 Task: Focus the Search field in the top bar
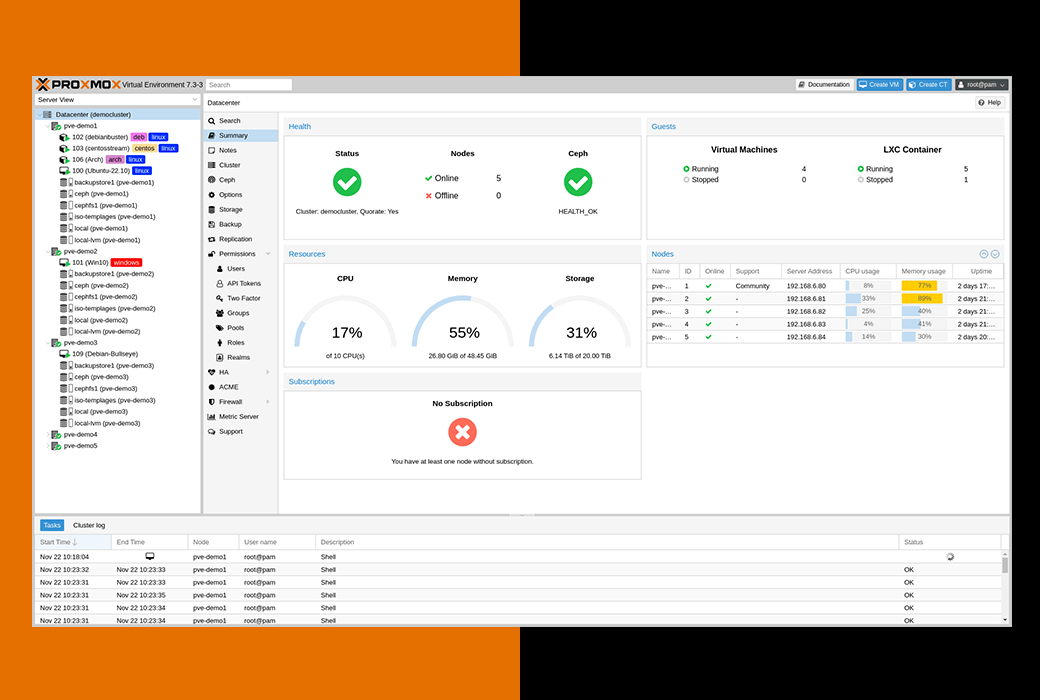(x=249, y=85)
